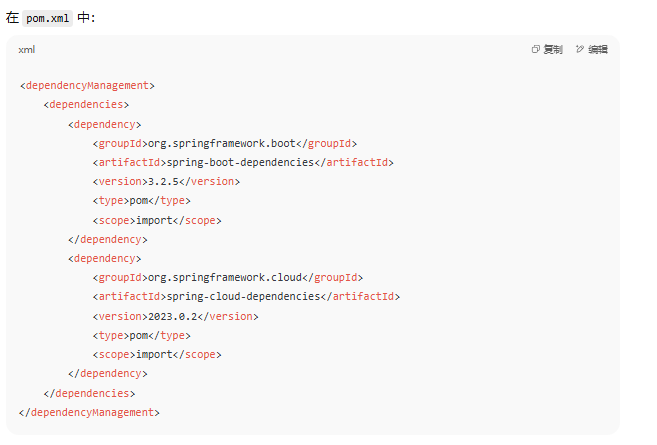Click the copy icon in code header

536,50
